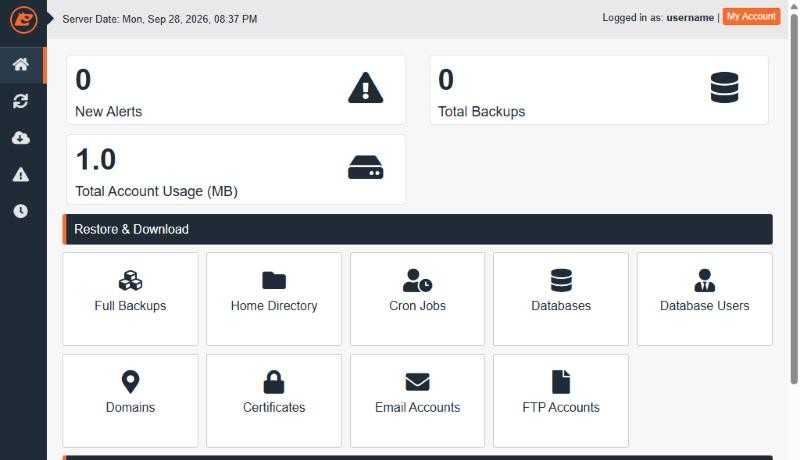800x460 pixels.
Task: Click the 1.0 usage value
Action: [96, 159]
